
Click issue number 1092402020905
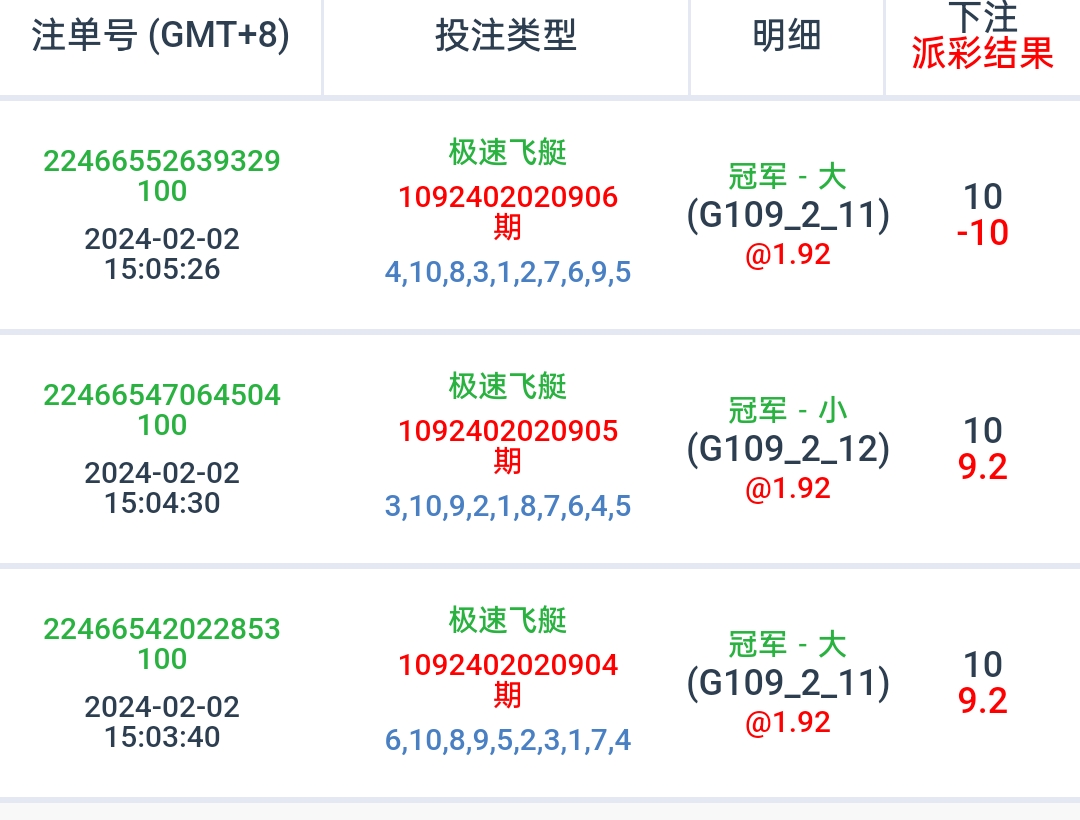coord(508,431)
